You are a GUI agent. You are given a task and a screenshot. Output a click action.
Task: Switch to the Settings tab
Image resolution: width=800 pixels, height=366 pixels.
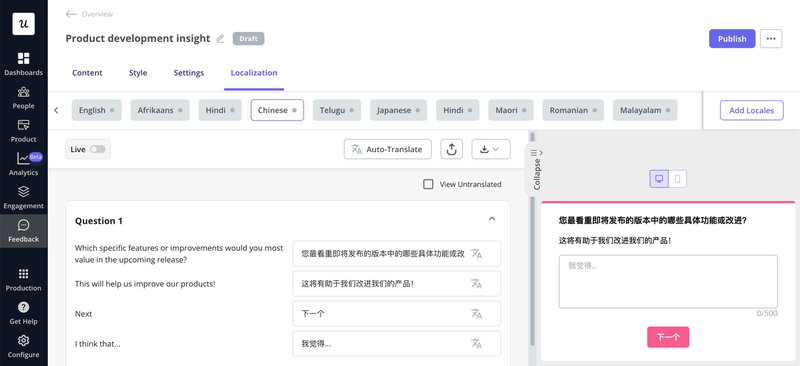(189, 73)
